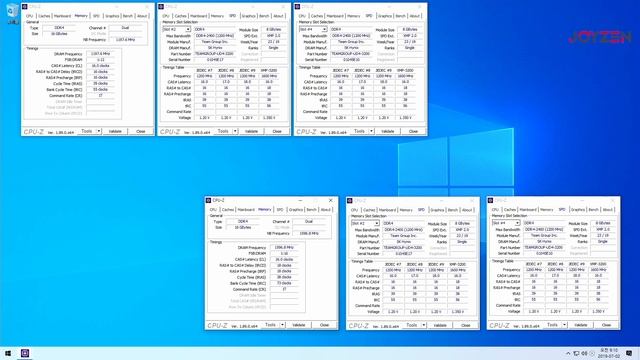Switch to the CPU tab in the top-left Memory window
Screen dimensions: 640x360
pos(29,16)
